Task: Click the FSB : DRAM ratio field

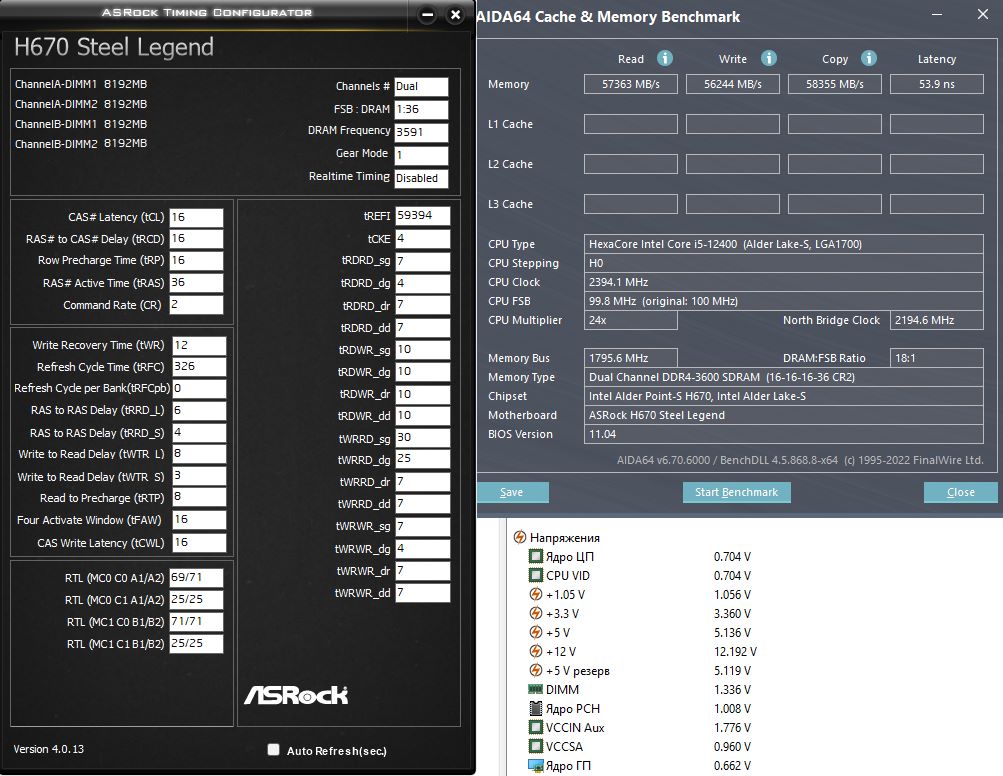Action: click(x=421, y=109)
